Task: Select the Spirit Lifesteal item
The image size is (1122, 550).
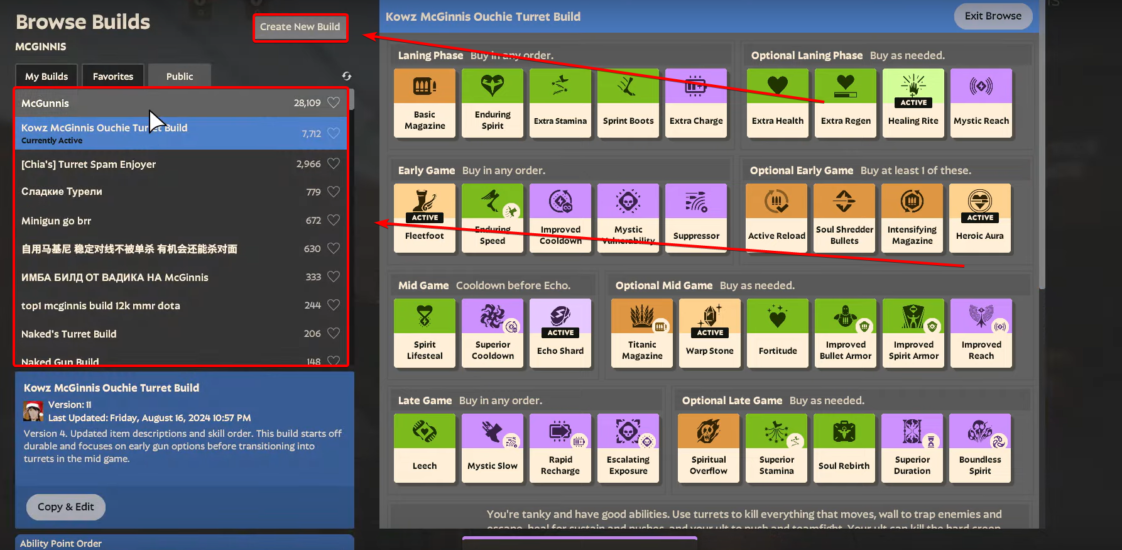Action: click(x=424, y=333)
